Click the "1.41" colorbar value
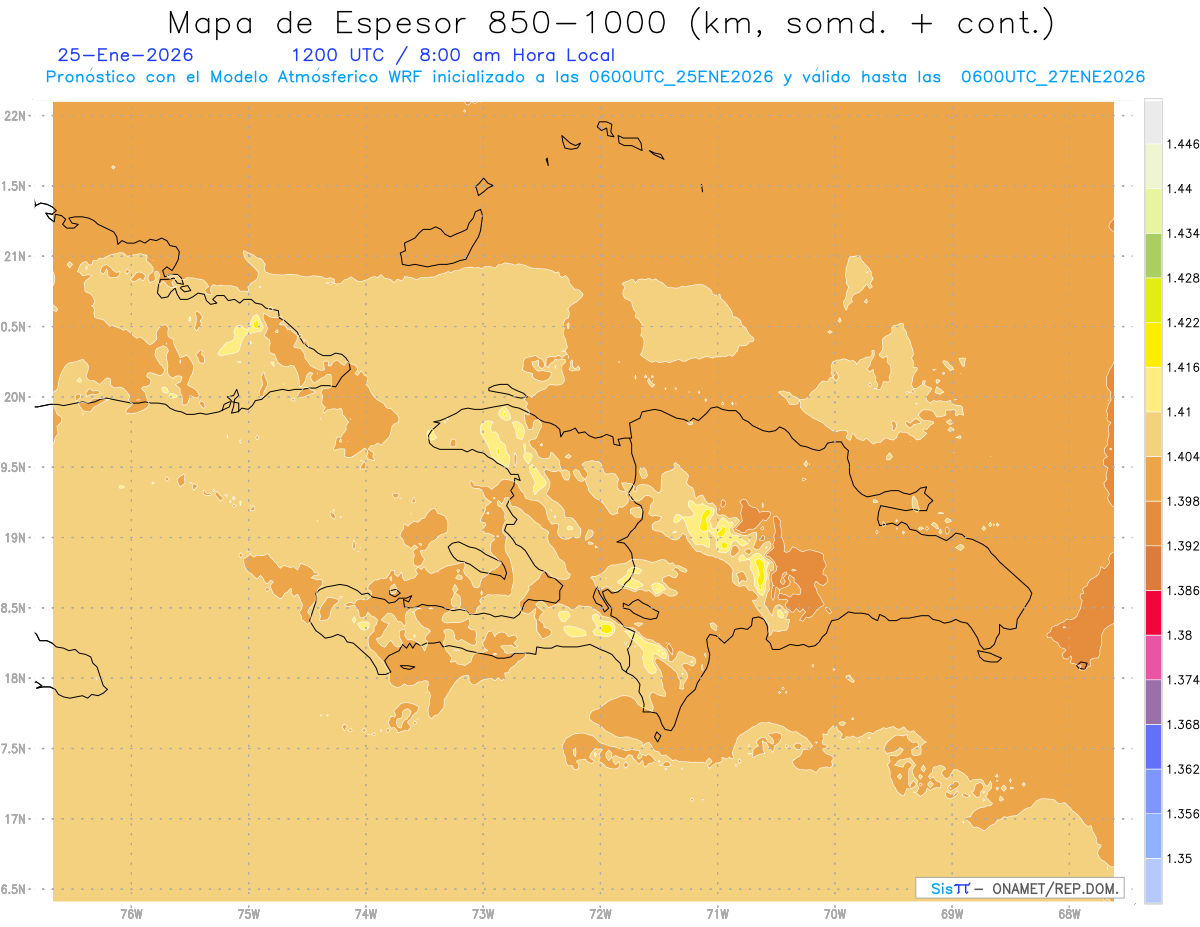The image size is (1200, 927). (1180, 412)
